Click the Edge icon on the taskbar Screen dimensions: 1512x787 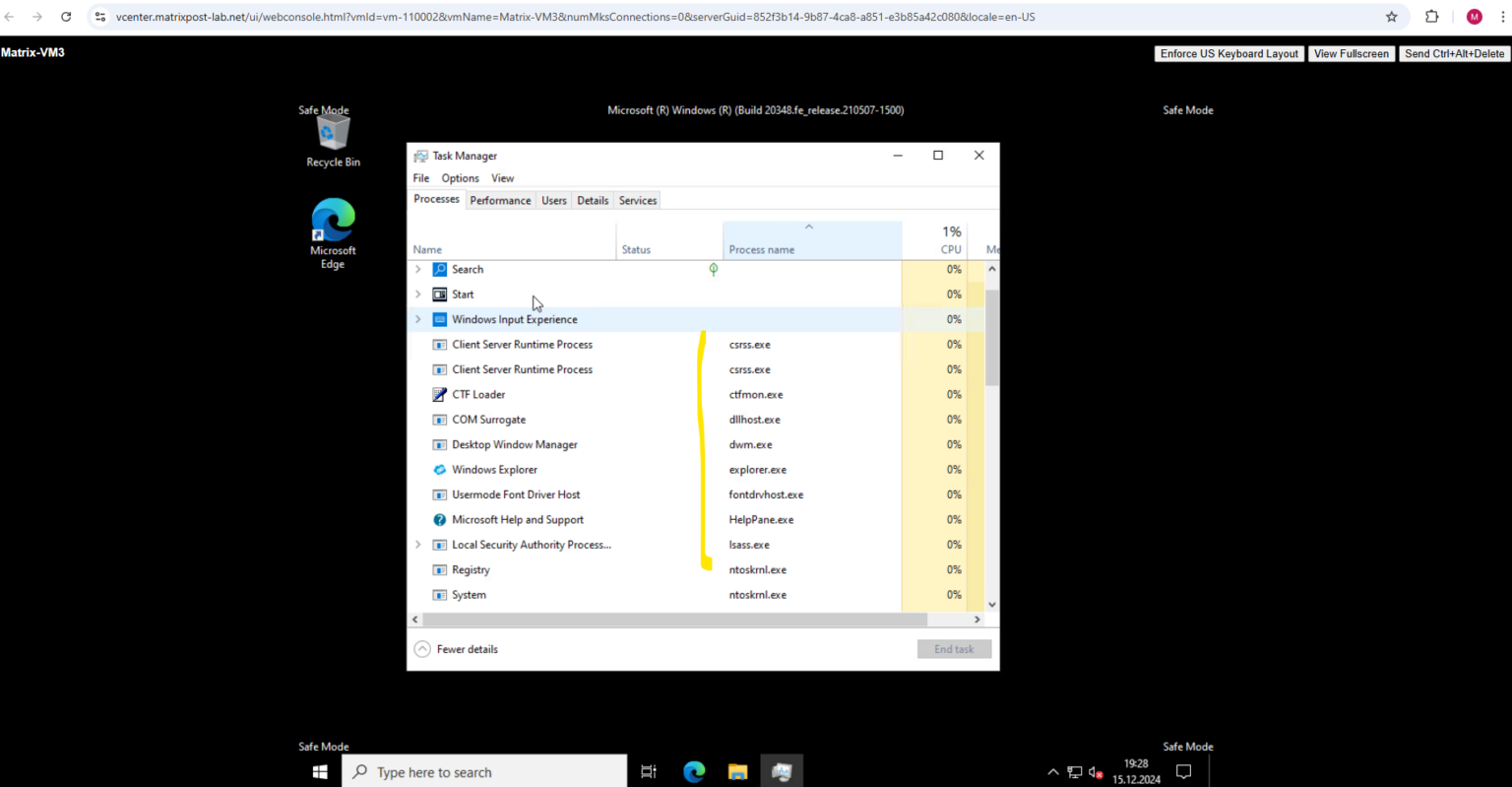tap(694, 772)
